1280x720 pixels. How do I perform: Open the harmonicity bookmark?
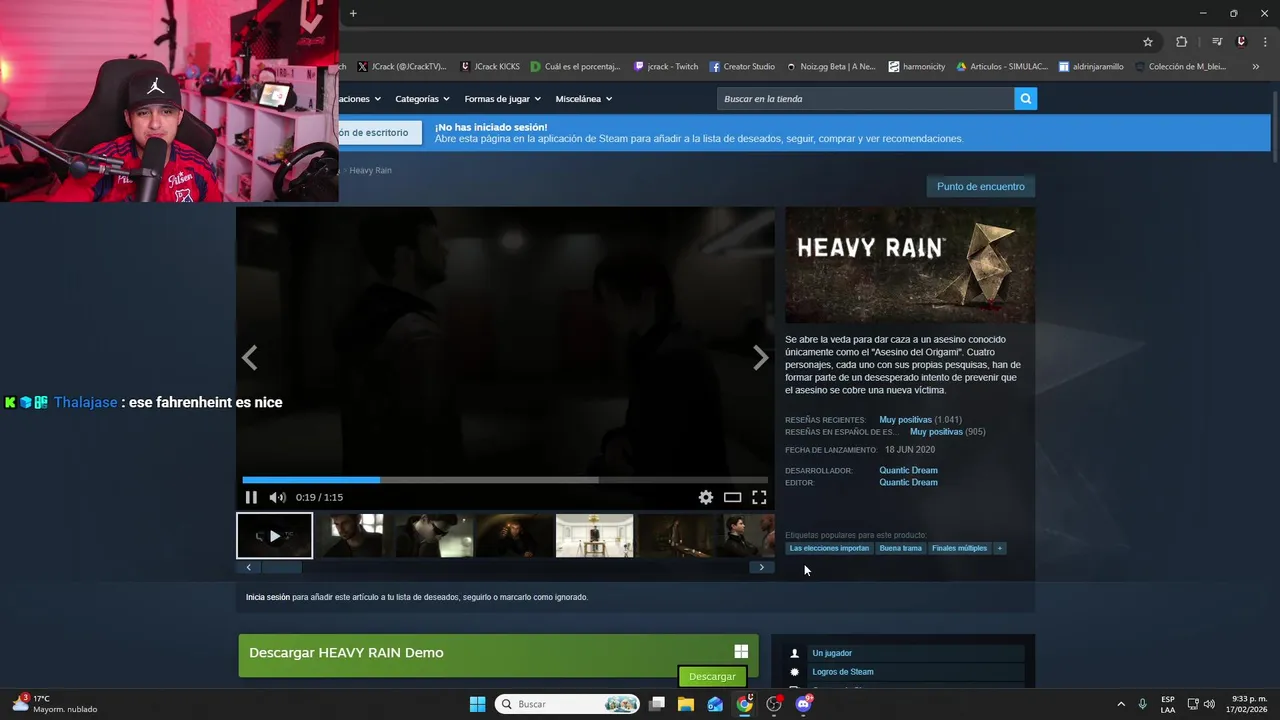(916, 67)
